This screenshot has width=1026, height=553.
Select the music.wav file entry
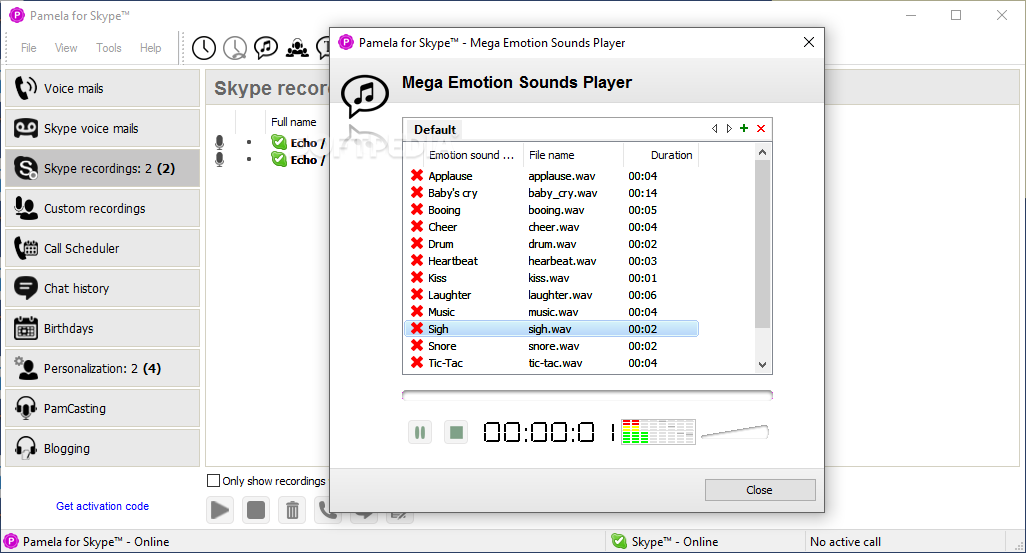tap(554, 312)
